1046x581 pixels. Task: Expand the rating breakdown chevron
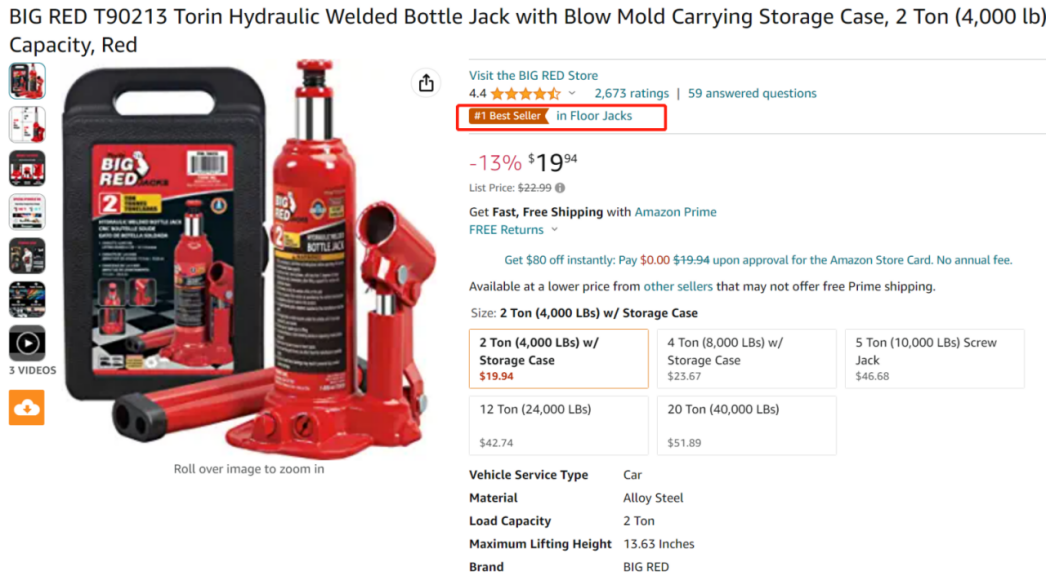click(572, 94)
